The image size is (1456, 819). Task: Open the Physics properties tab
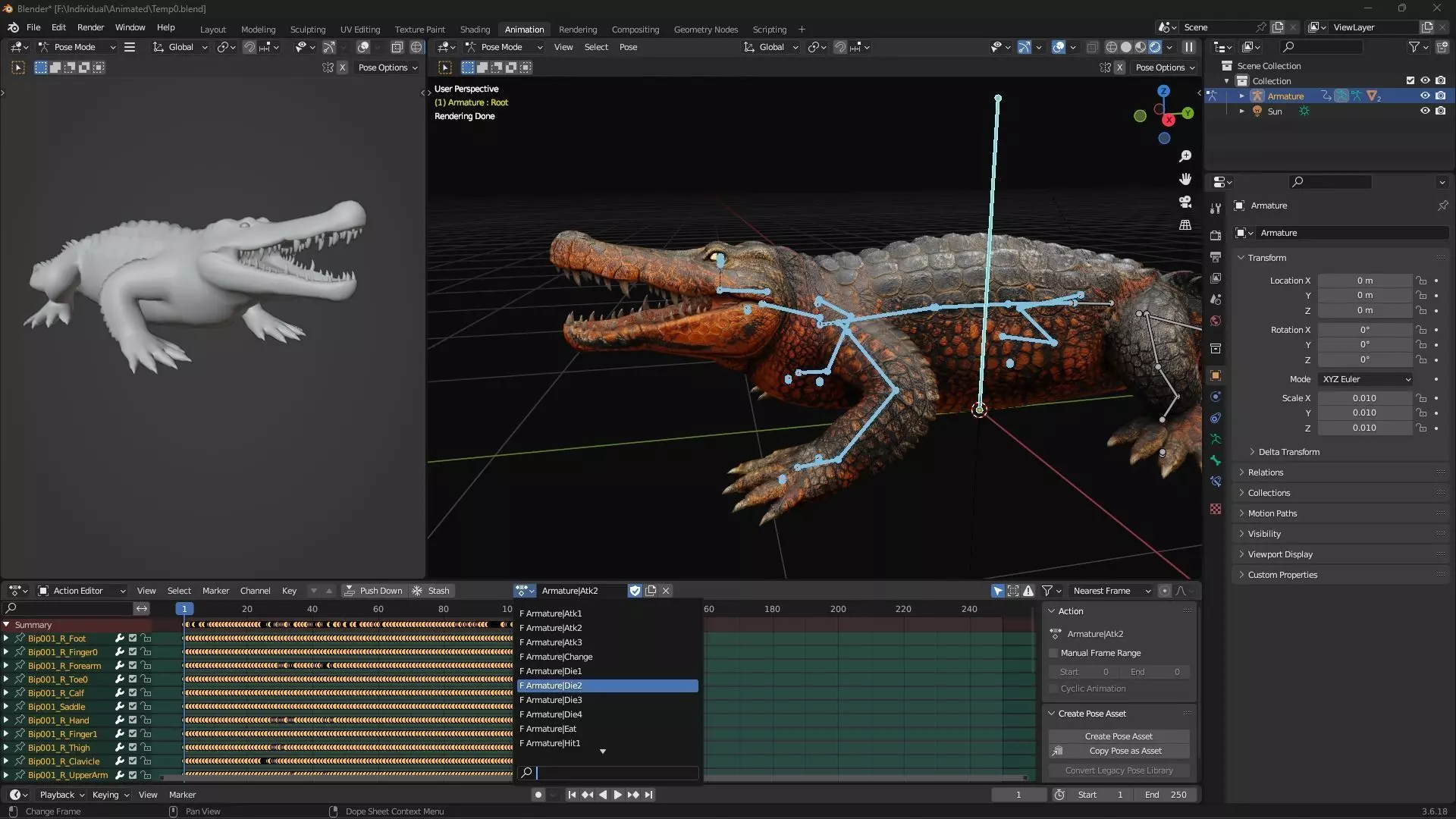(1216, 397)
